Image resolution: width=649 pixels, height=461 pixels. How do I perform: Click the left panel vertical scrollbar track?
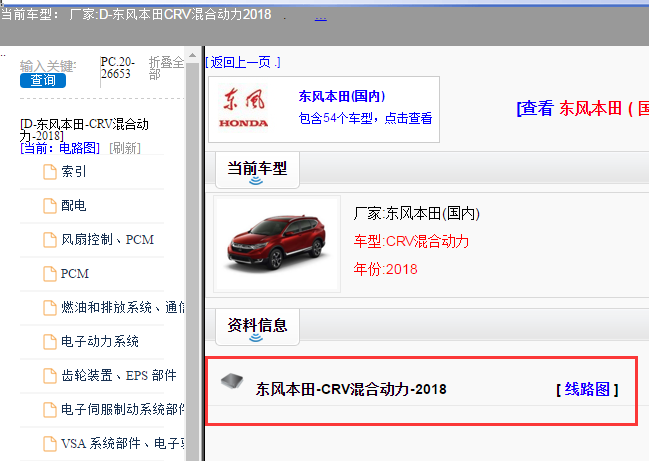pyautogui.click(x=192, y=261)
